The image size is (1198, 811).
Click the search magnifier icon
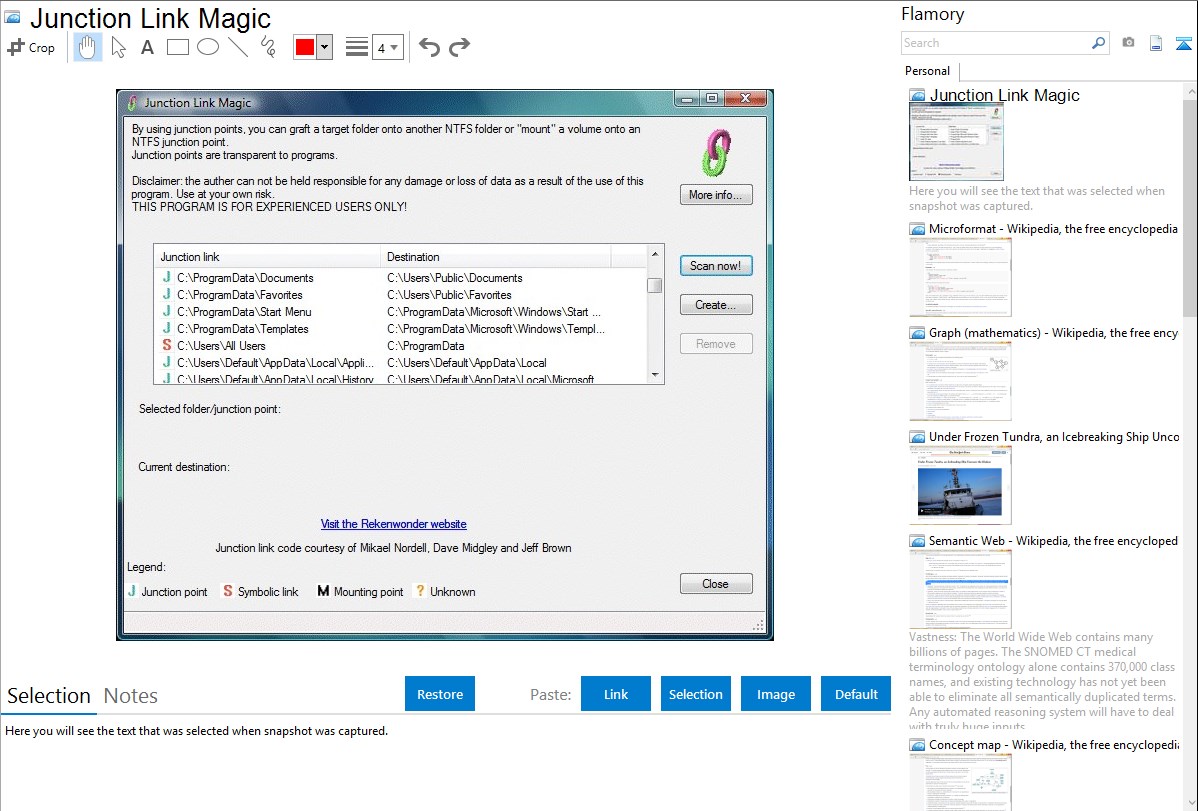point(1098,43)
